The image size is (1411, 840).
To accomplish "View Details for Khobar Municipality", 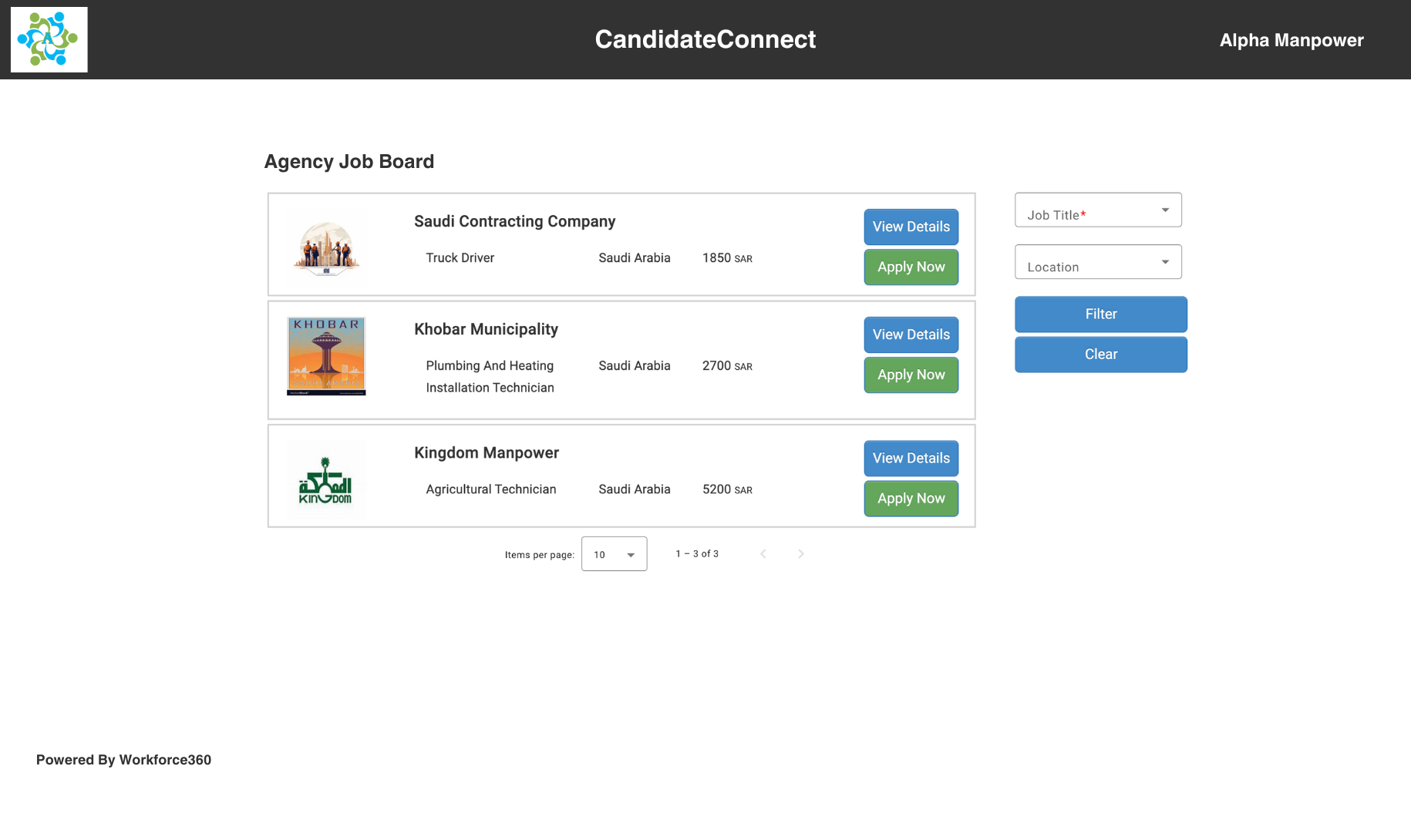I will (x=911, y=334).
